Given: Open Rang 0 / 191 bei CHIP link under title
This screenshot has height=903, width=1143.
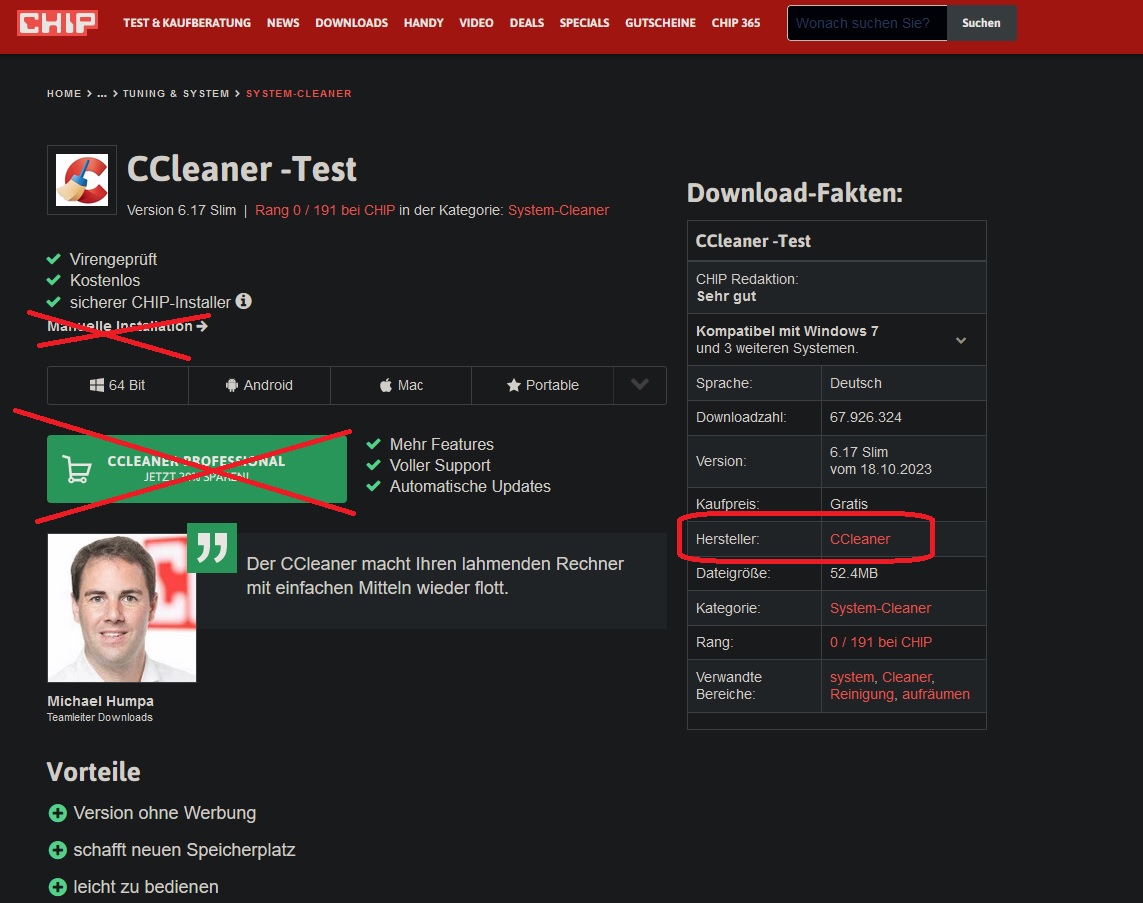Looking at the screenshot, I should pos(324,210).
